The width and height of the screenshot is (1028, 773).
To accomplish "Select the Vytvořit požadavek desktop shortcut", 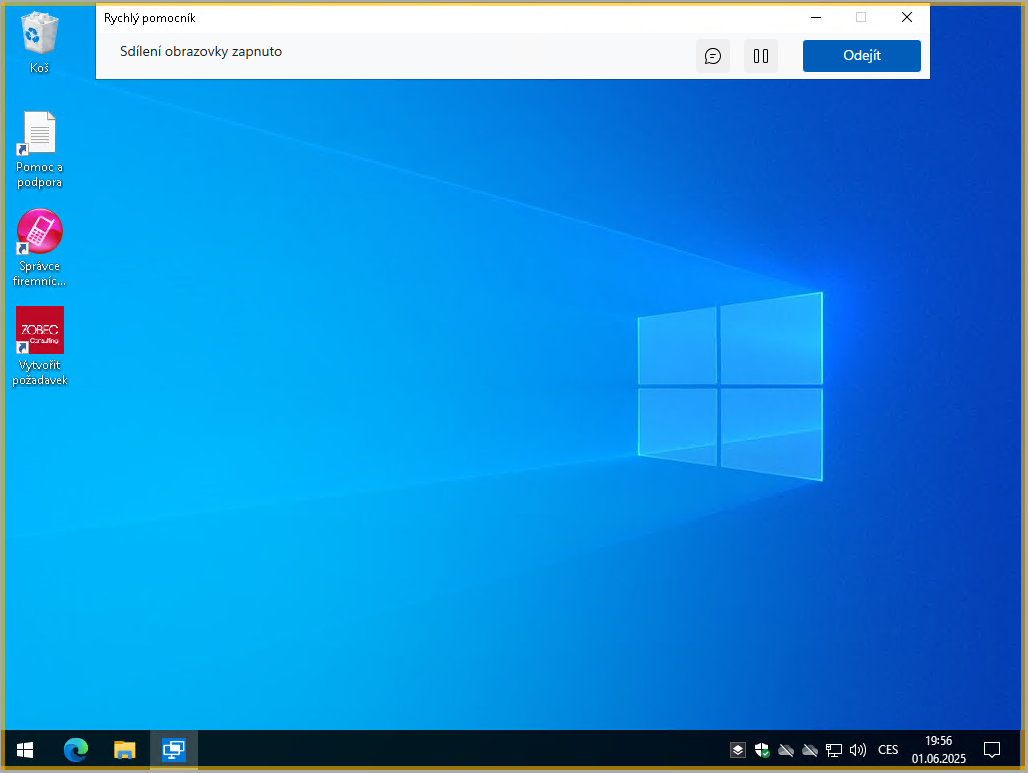I will point(39,331).
